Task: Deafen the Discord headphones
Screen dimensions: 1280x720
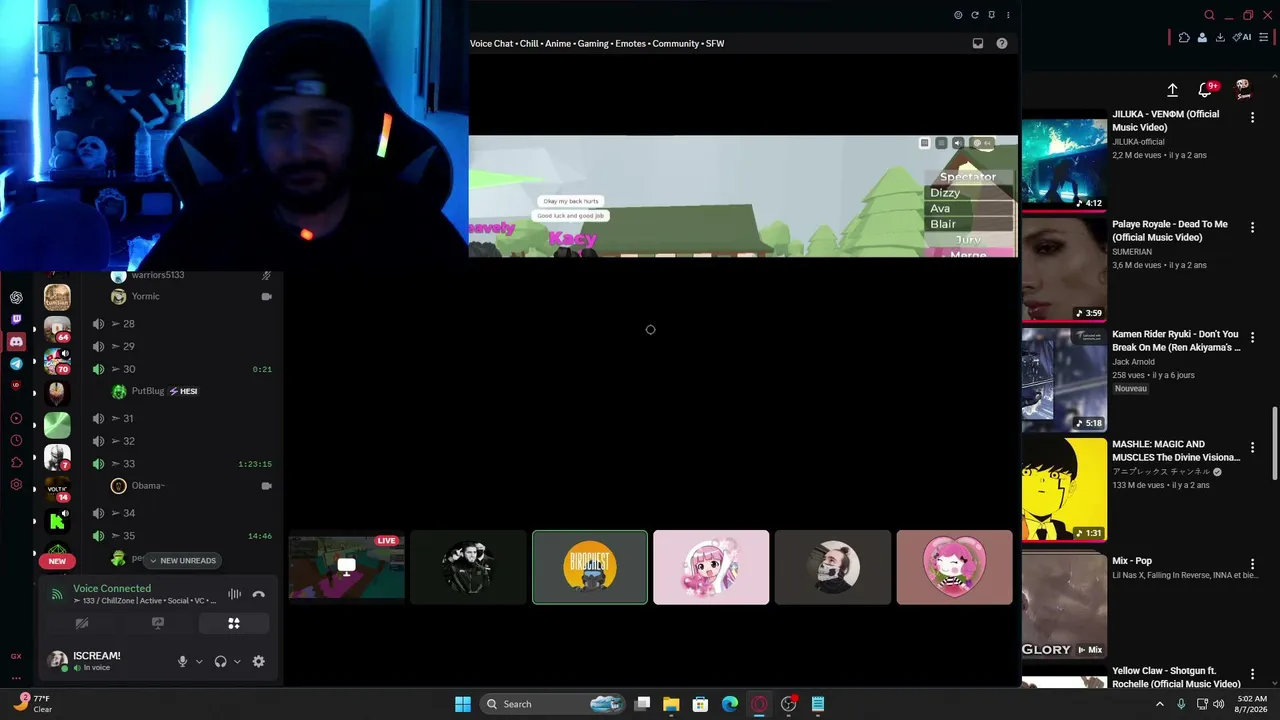Action: 220,661
